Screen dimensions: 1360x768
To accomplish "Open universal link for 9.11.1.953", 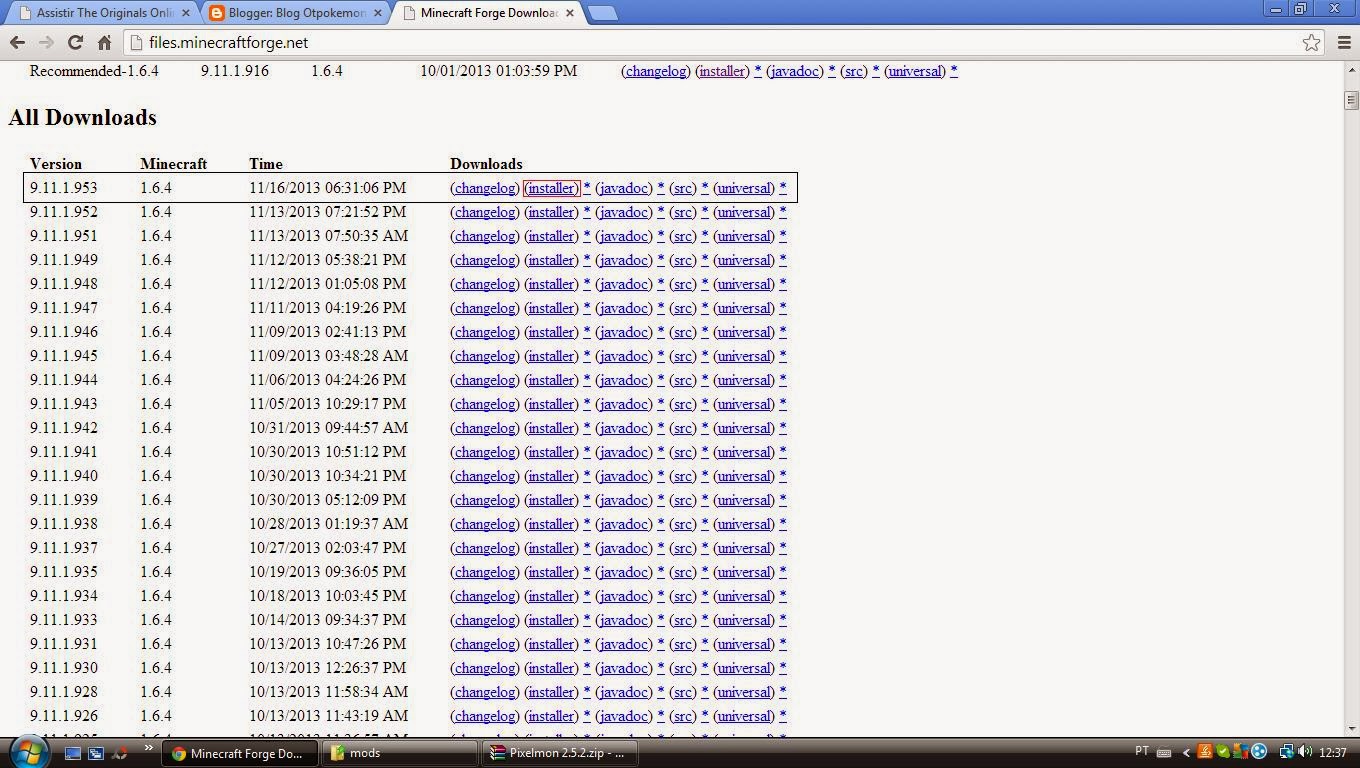I will (x=744, y=188).
